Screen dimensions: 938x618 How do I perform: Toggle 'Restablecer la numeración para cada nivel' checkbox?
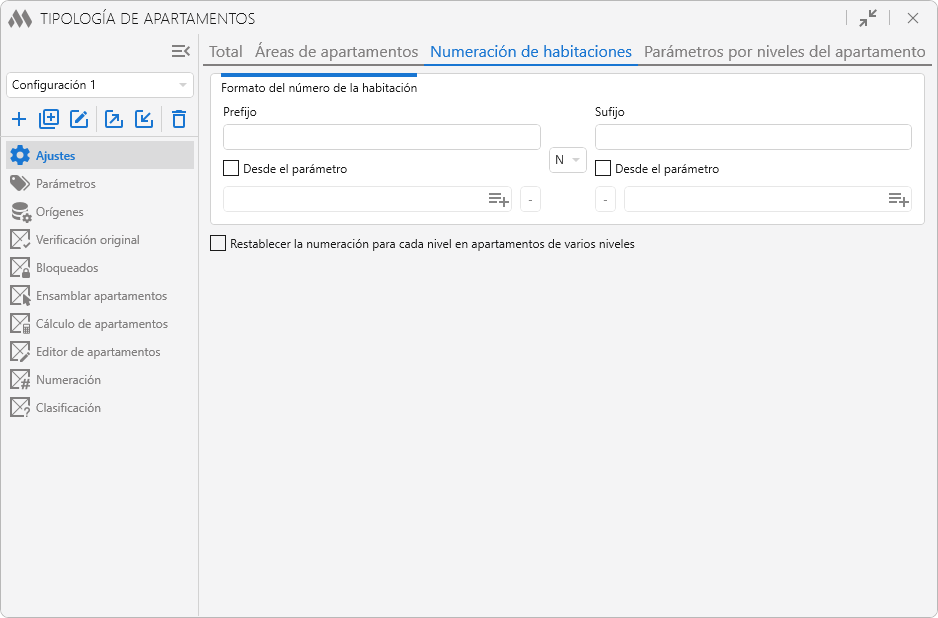pyautogui.click(x=218, y=243)
